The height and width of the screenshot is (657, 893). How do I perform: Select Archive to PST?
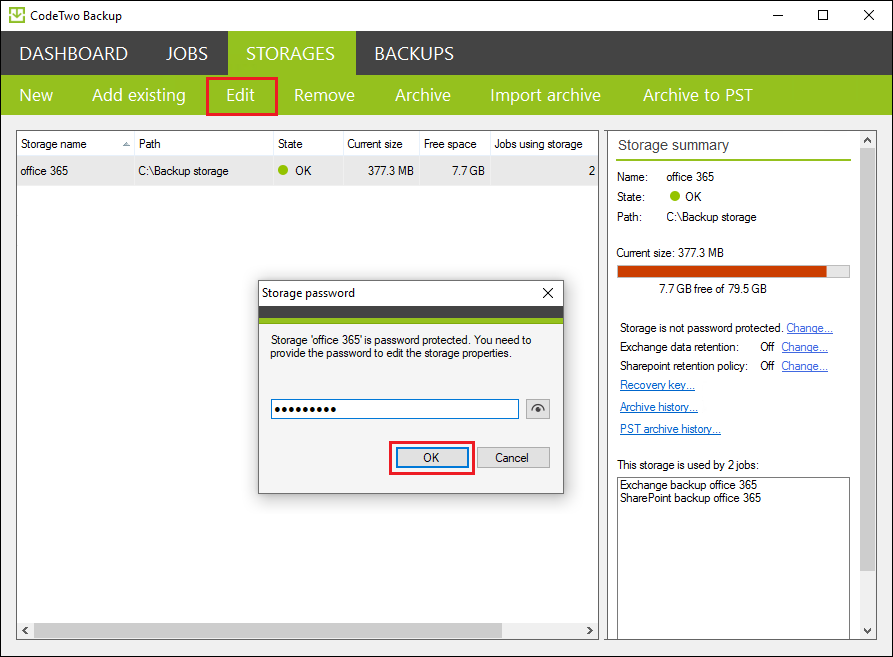tap(698, 95)
